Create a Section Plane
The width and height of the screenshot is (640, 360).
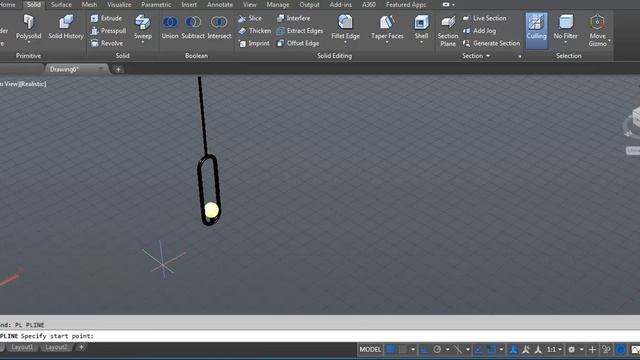tap(448, 31)
